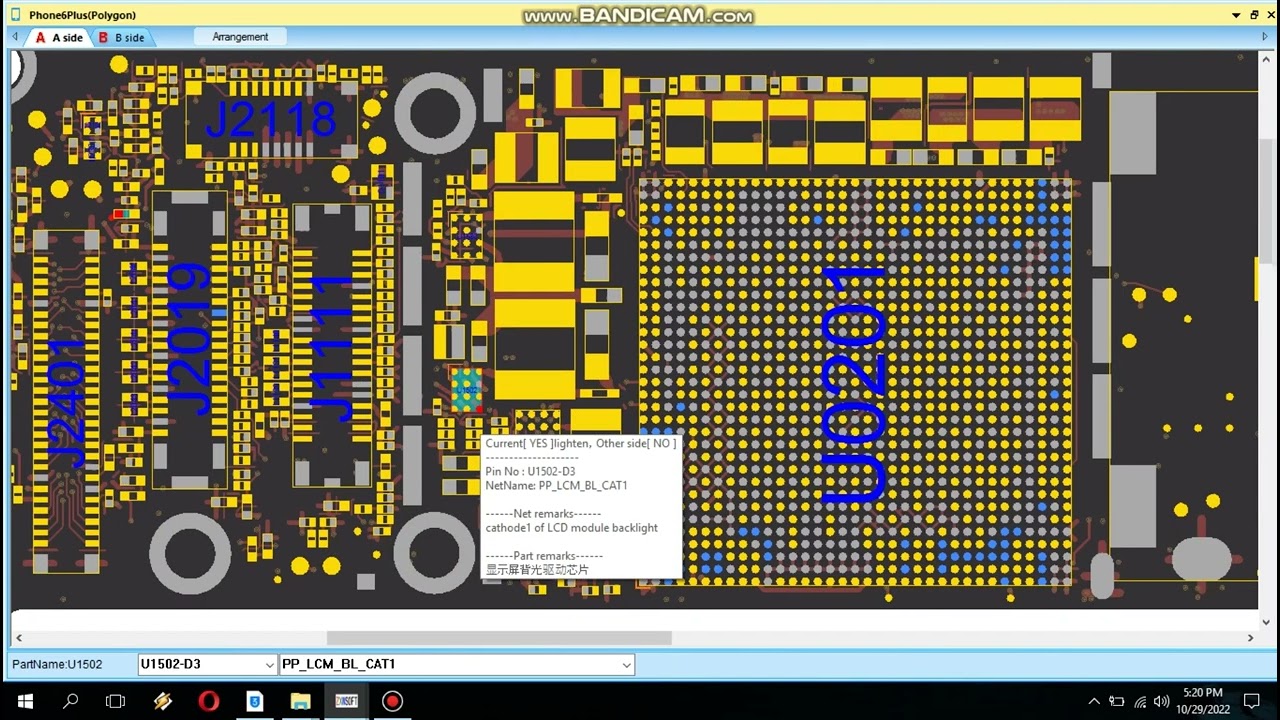
Task: Open the winged app icon in taskbar
Action: coord(162,701)
